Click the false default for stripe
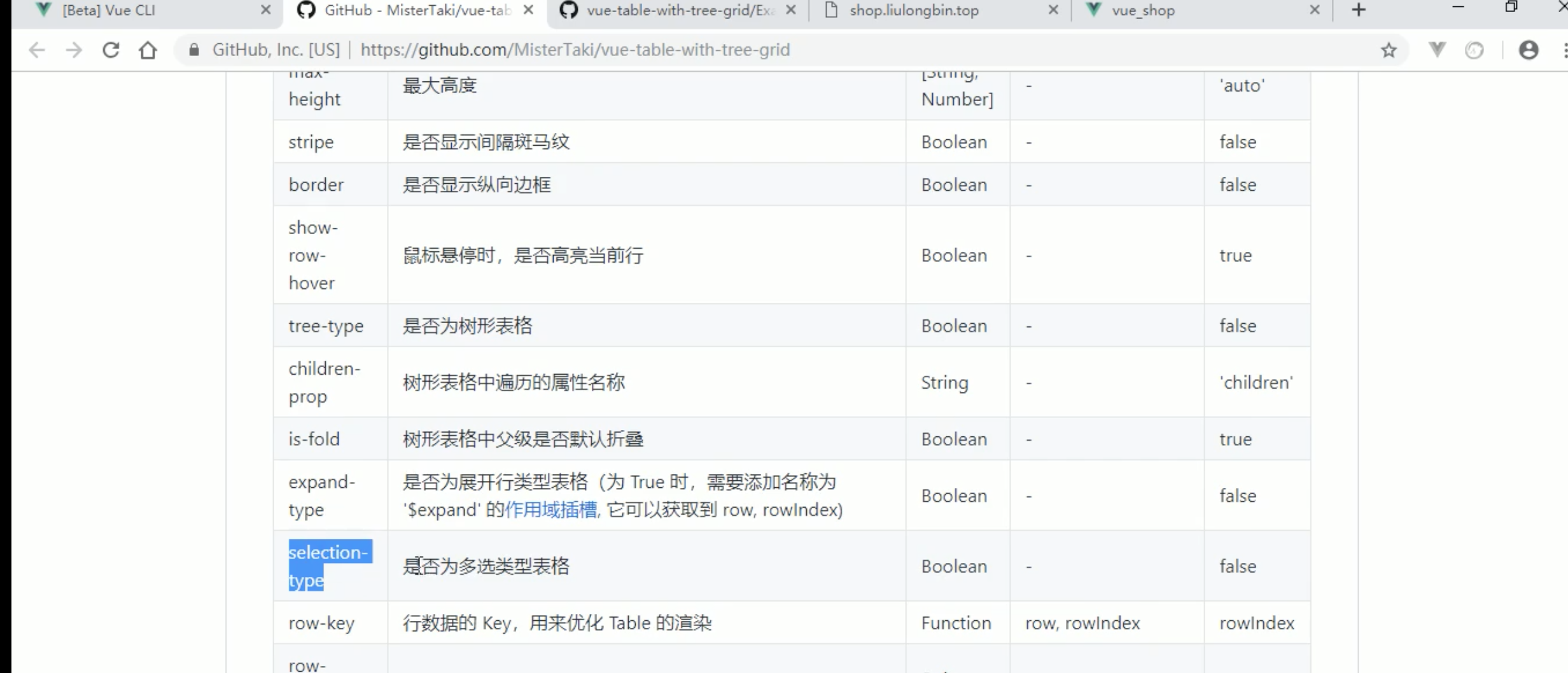This screenshot has width=1568, height=673. (1238, 142)
